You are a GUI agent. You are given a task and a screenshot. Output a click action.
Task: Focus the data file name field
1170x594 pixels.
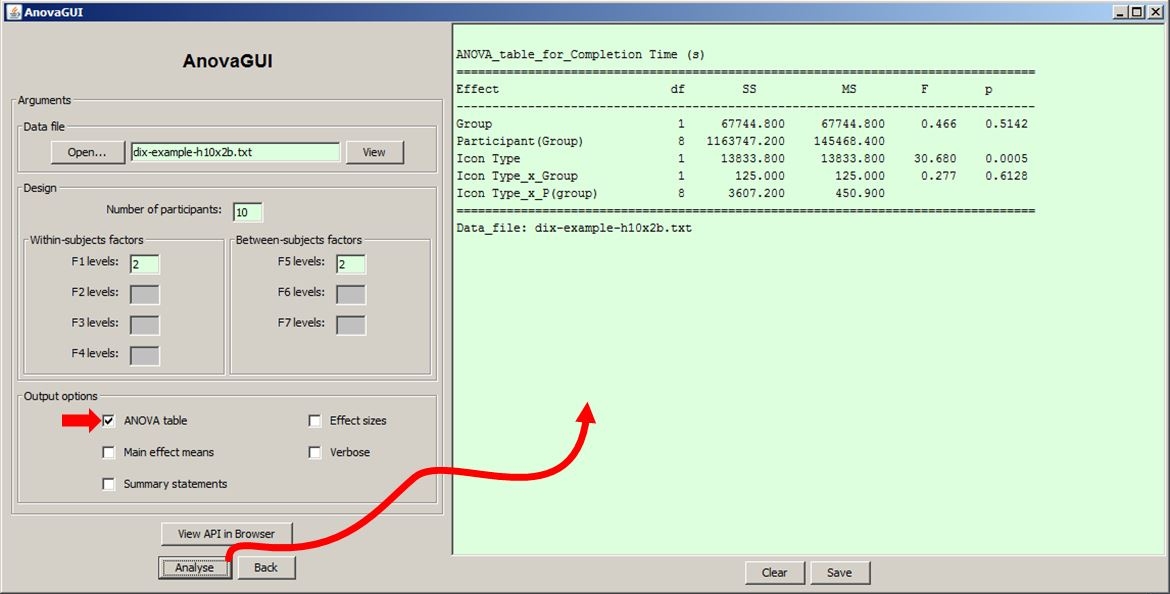click(236, 152)
